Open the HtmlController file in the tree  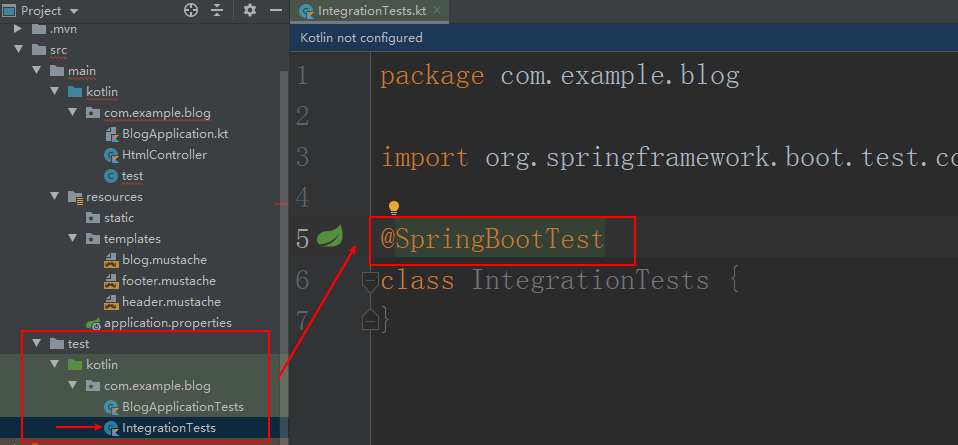coord(164,155)
